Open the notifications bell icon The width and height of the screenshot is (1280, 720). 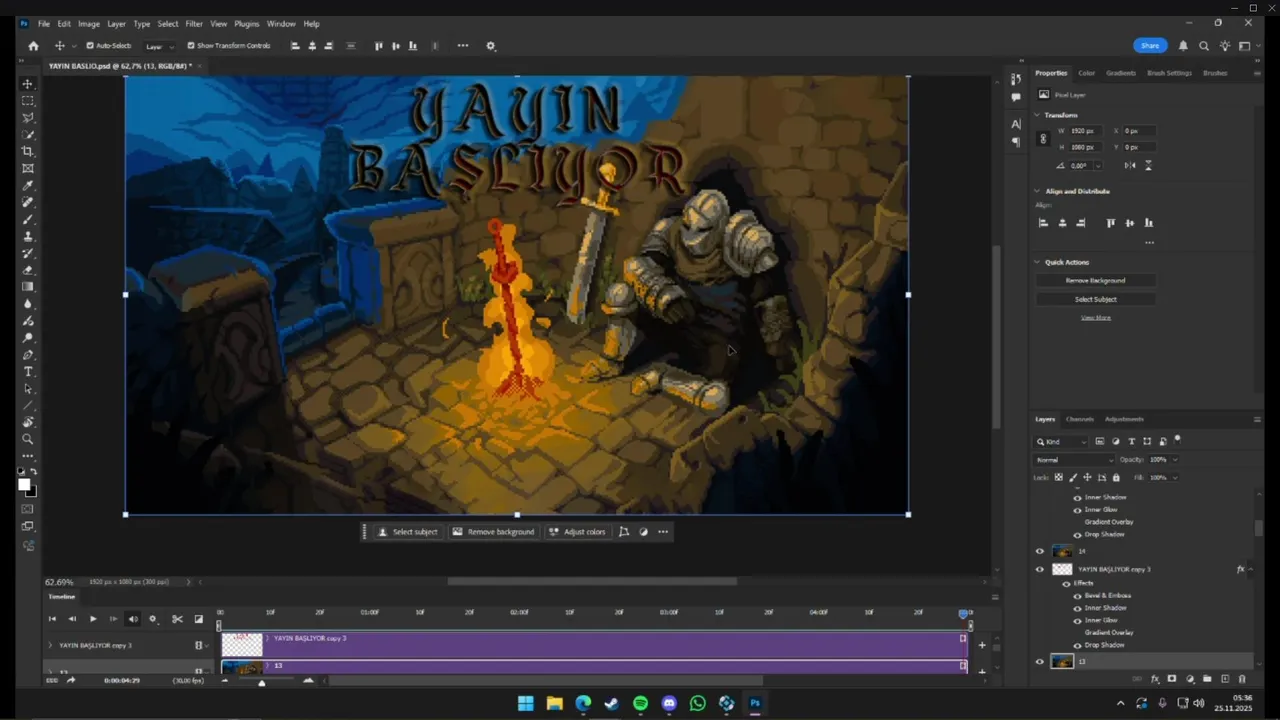pyautogui.click(x=1183, y=46)
